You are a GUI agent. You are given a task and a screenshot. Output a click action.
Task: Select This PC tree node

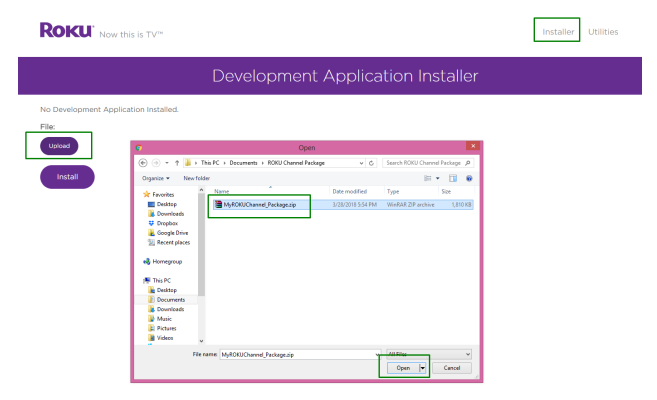point(157,280)
